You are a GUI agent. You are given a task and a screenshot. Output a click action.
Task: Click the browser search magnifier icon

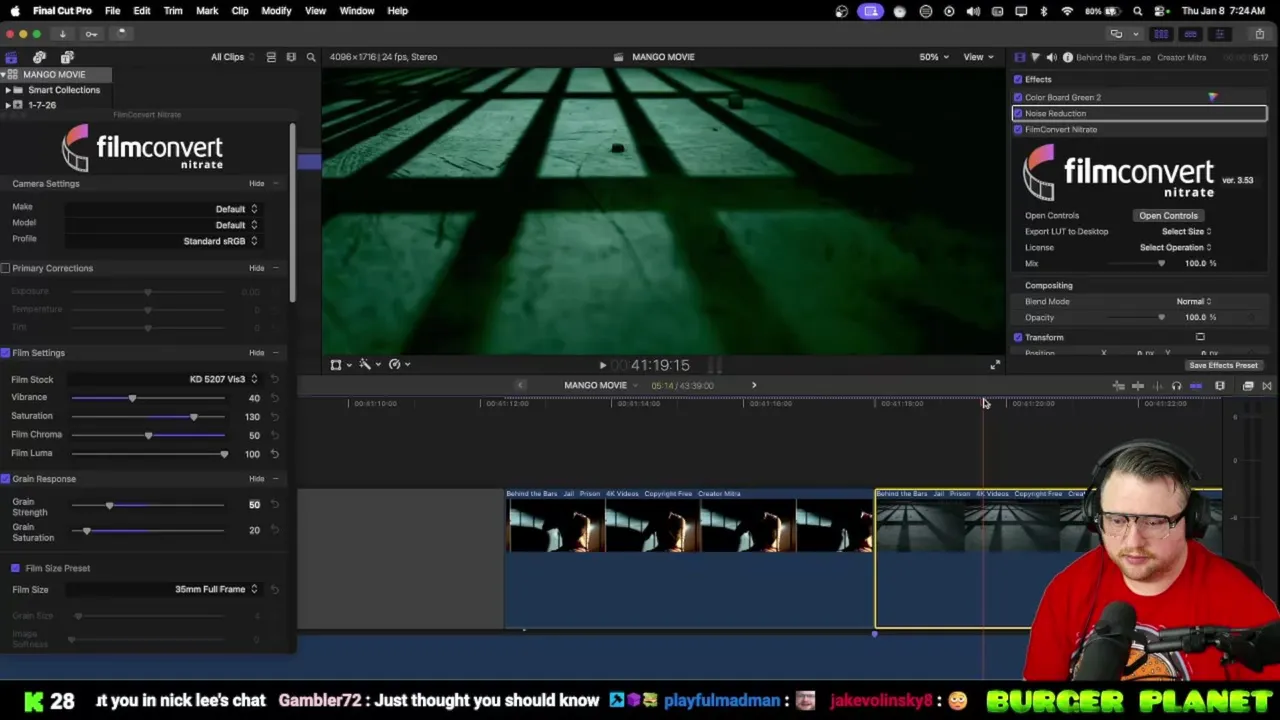(x=311, y=57)
